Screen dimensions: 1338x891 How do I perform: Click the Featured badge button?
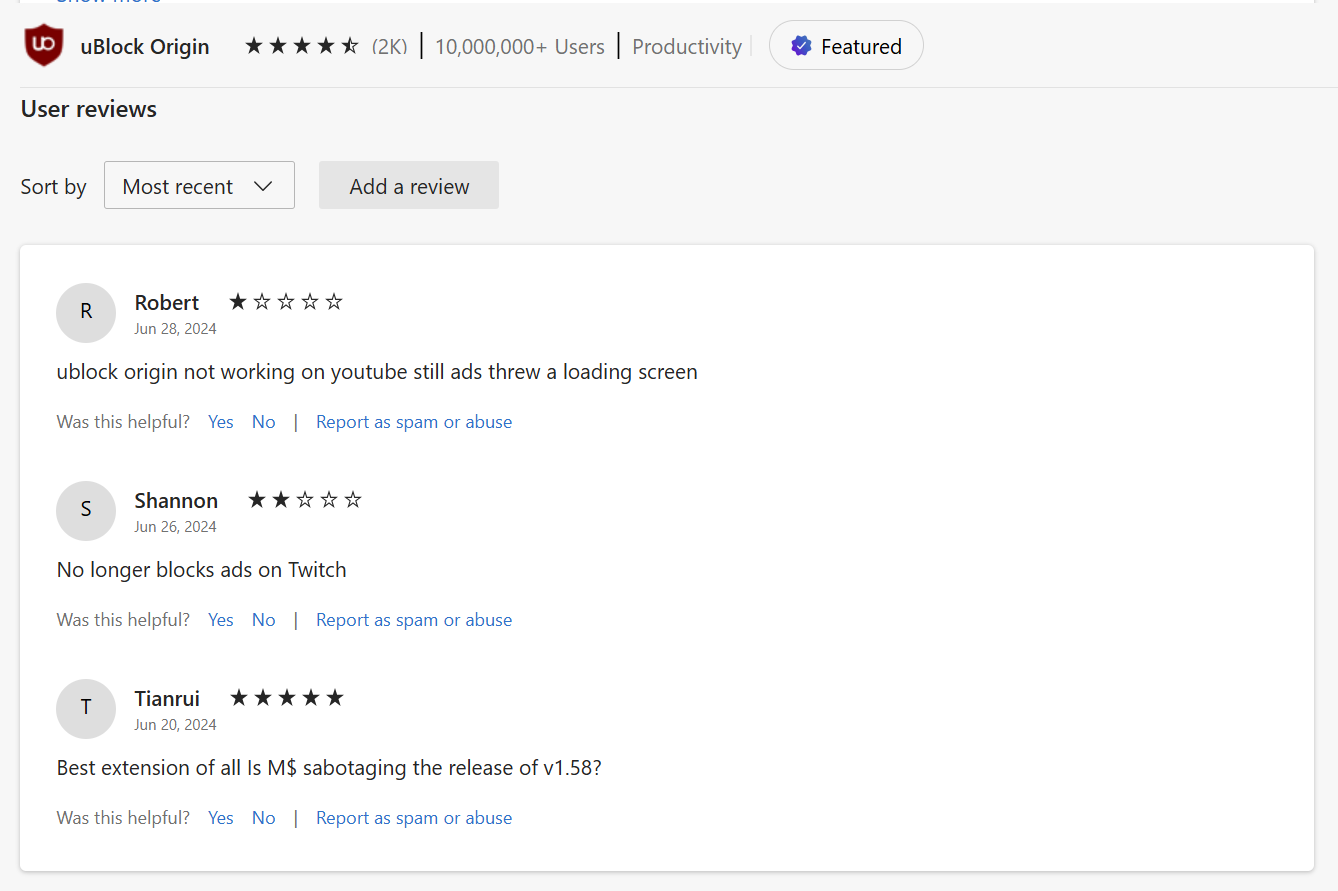[846, 46]
